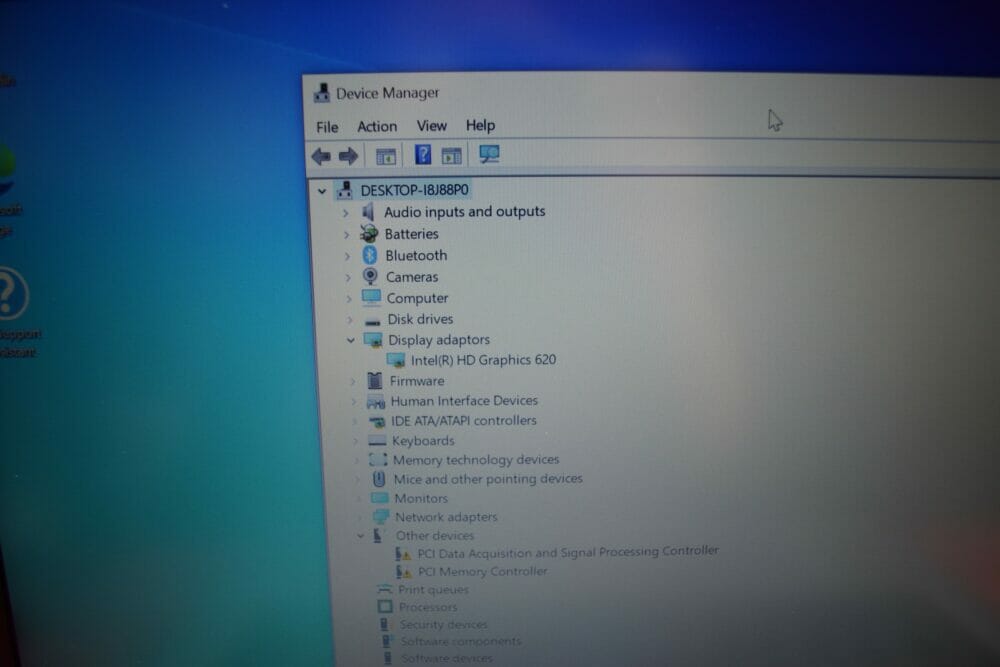Click the Mice and other pointing devices icon
Image resolution: width=1000 pixels, height=667 pixels.
[x=379, y=478]
